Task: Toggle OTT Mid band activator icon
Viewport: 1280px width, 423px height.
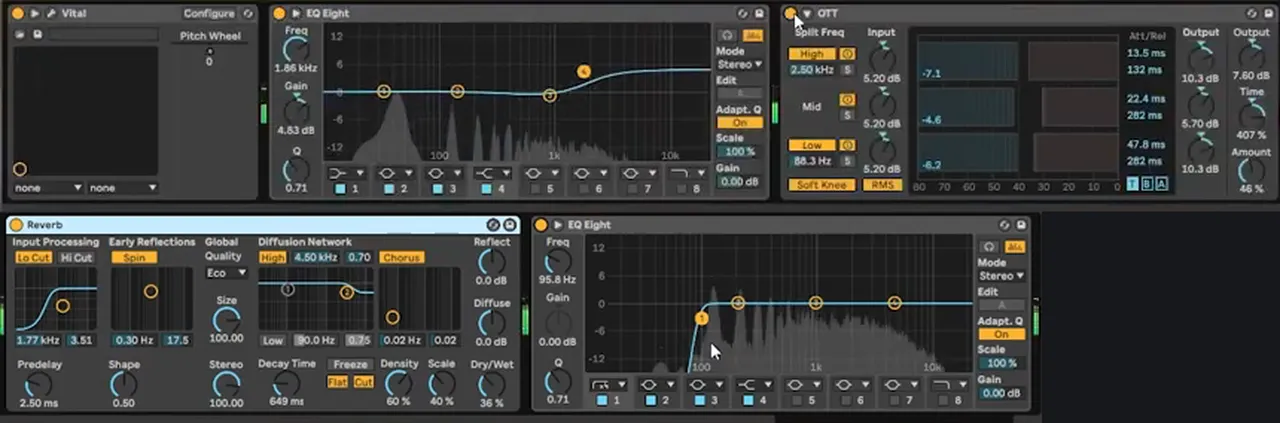Action: (x=847, y=100)
